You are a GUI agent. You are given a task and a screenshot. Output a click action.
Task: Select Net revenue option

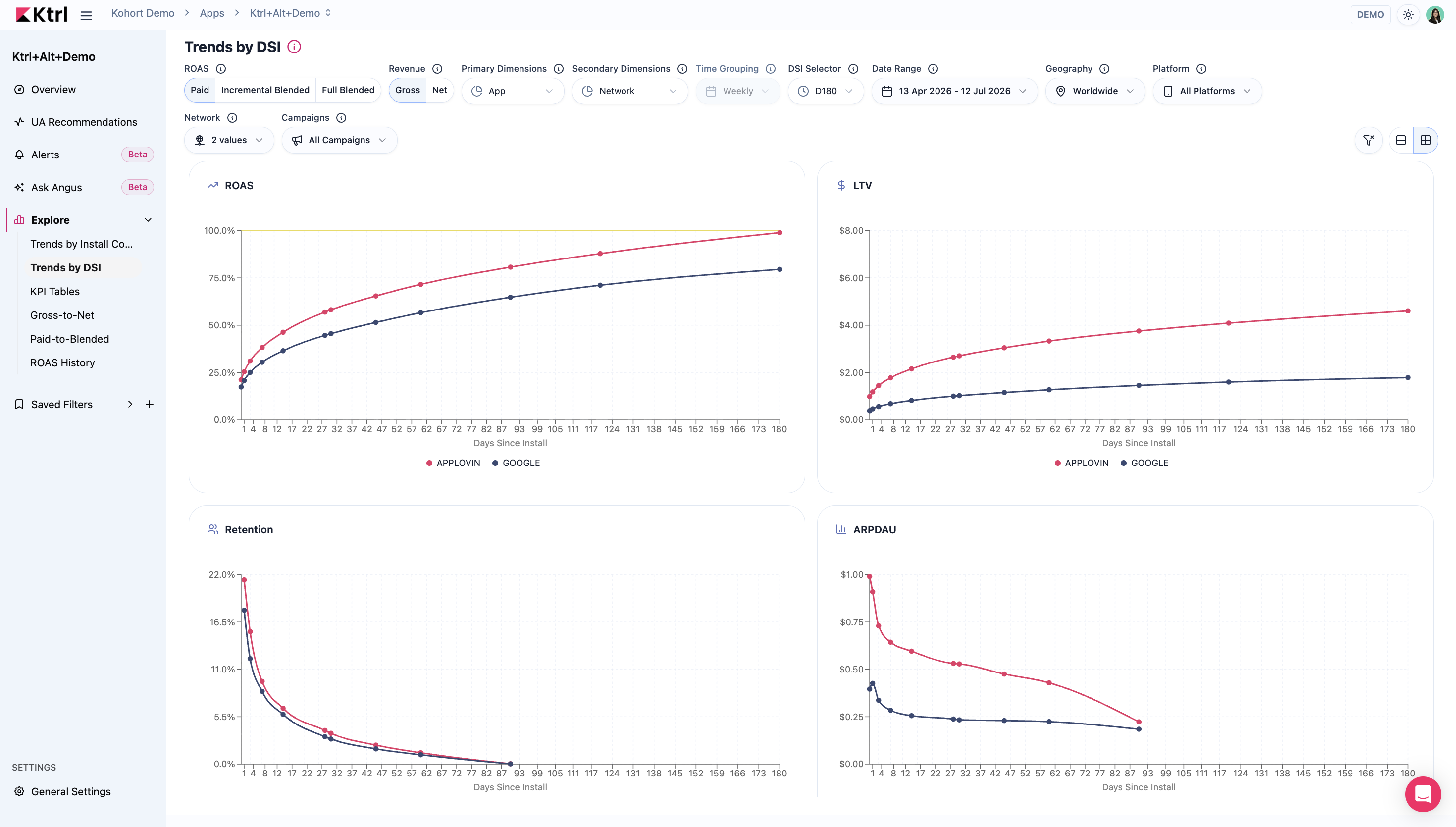point(440,90)
